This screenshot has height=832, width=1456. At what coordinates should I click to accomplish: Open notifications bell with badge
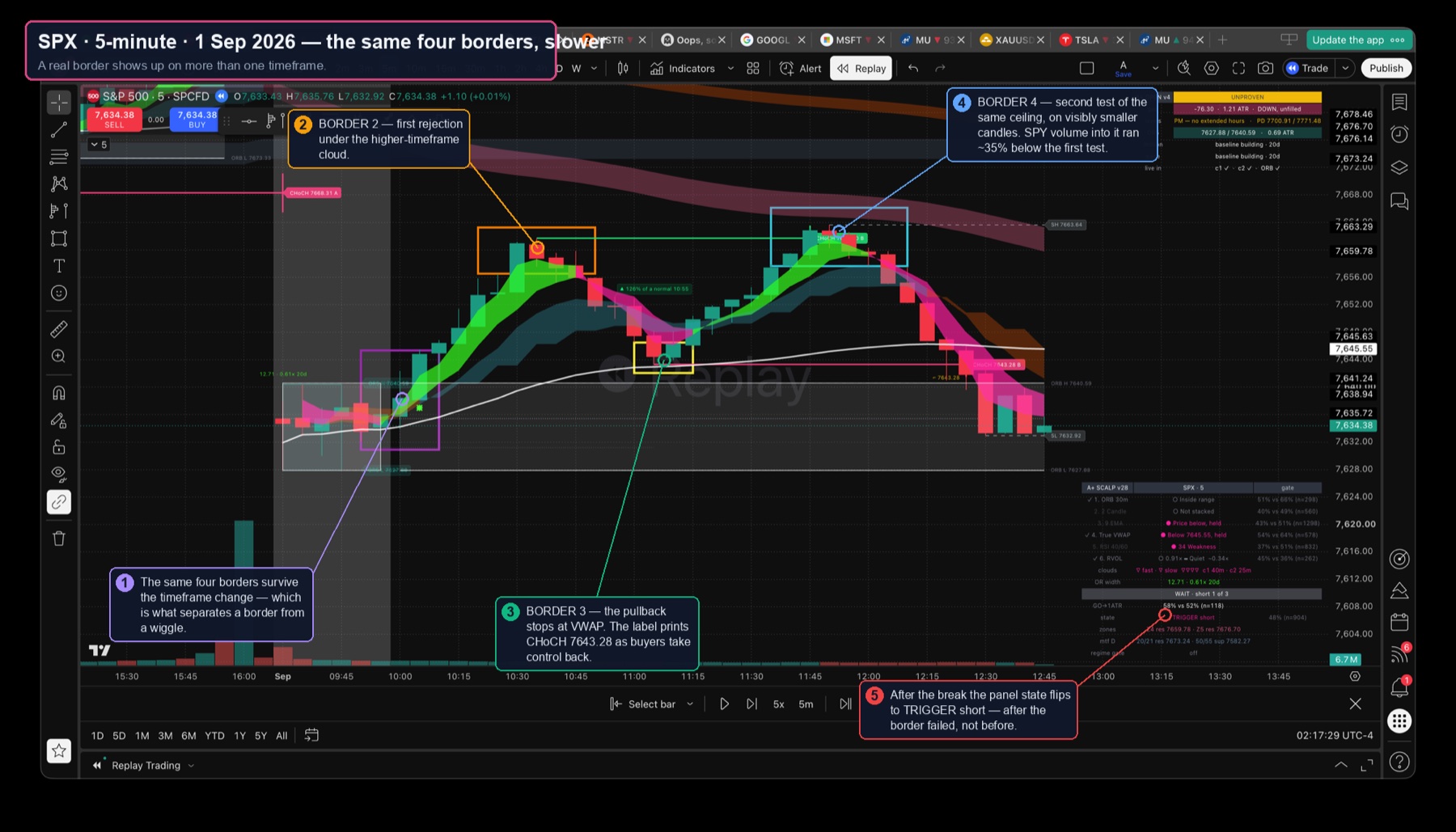coord(1399,687)
